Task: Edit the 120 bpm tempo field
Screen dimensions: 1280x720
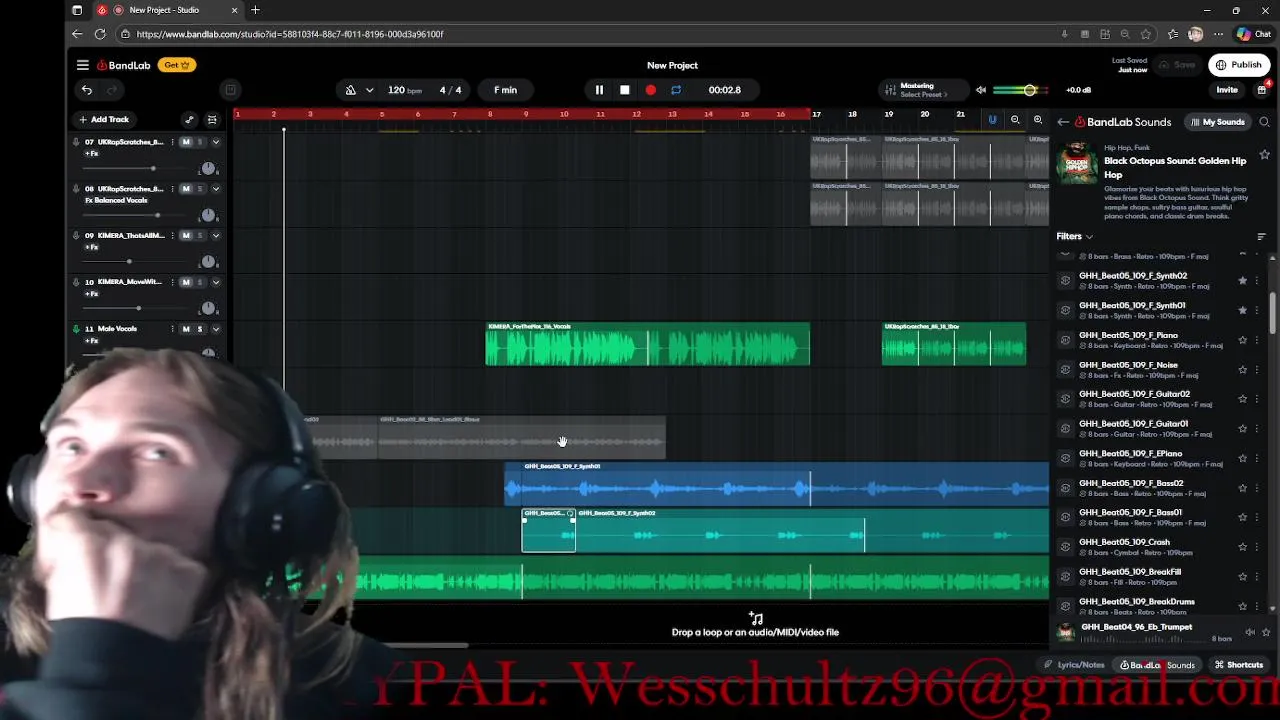Action: click(404, 90)
